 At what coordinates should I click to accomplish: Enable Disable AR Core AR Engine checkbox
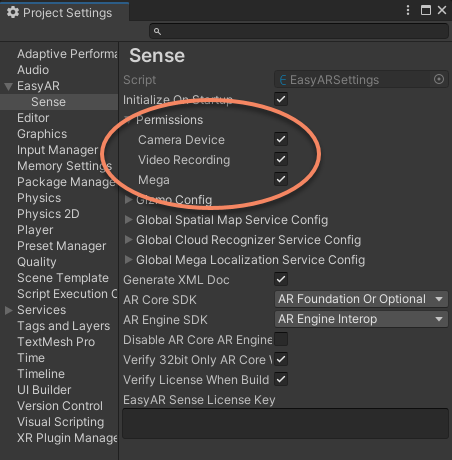pos(281,339)
